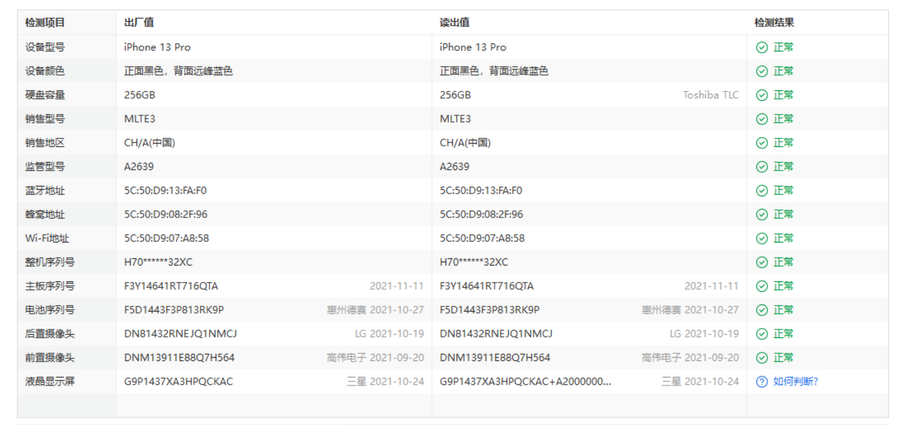The width and height of the screenshot is (900, 425).
Task: Click the green check icon in 前置摄像头 row
Action: 762,358
